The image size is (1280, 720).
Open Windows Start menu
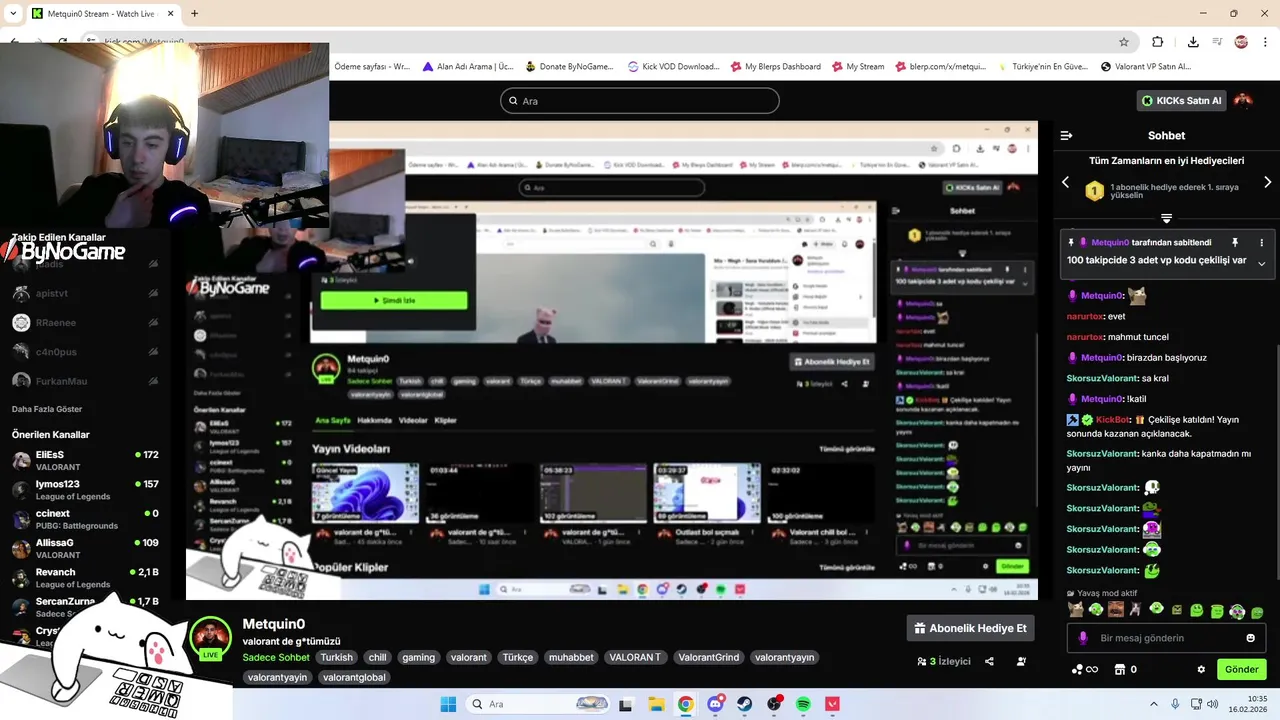[448, 704]
